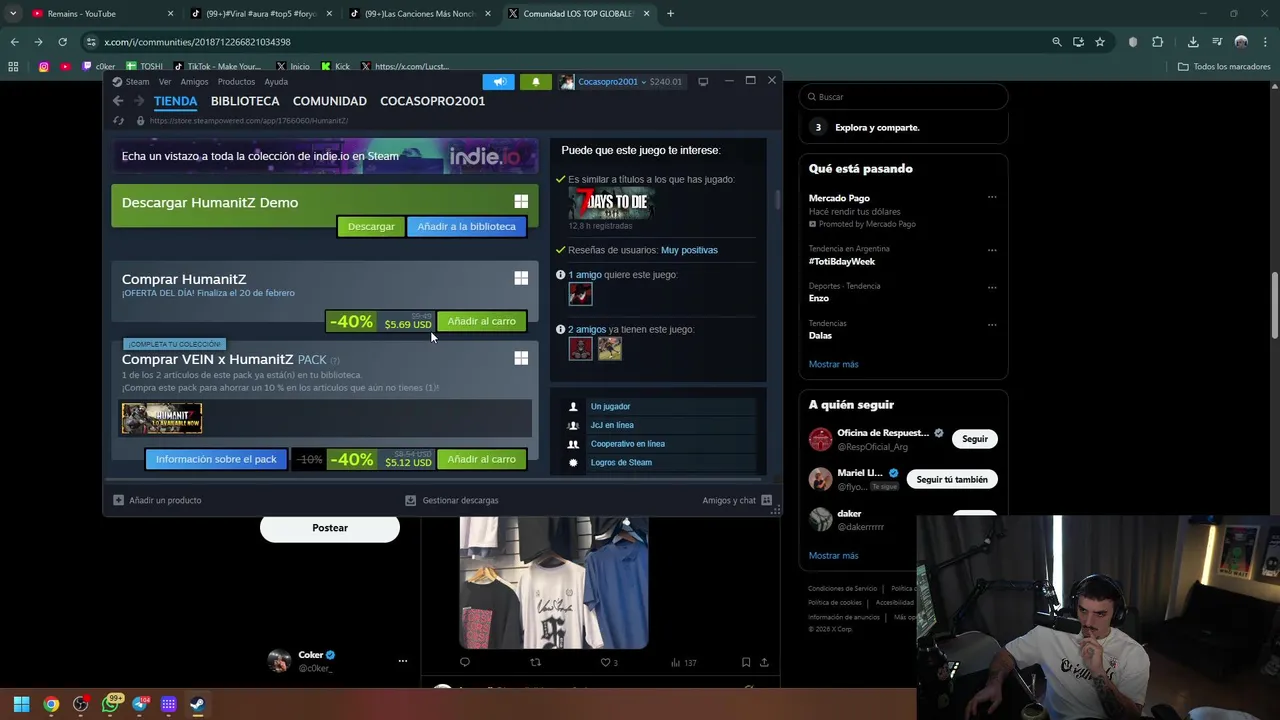Open options for Mercado Pago promoted trend
Image resolution: width=1280 pixels, height=720 pixels.
point(992,197)
